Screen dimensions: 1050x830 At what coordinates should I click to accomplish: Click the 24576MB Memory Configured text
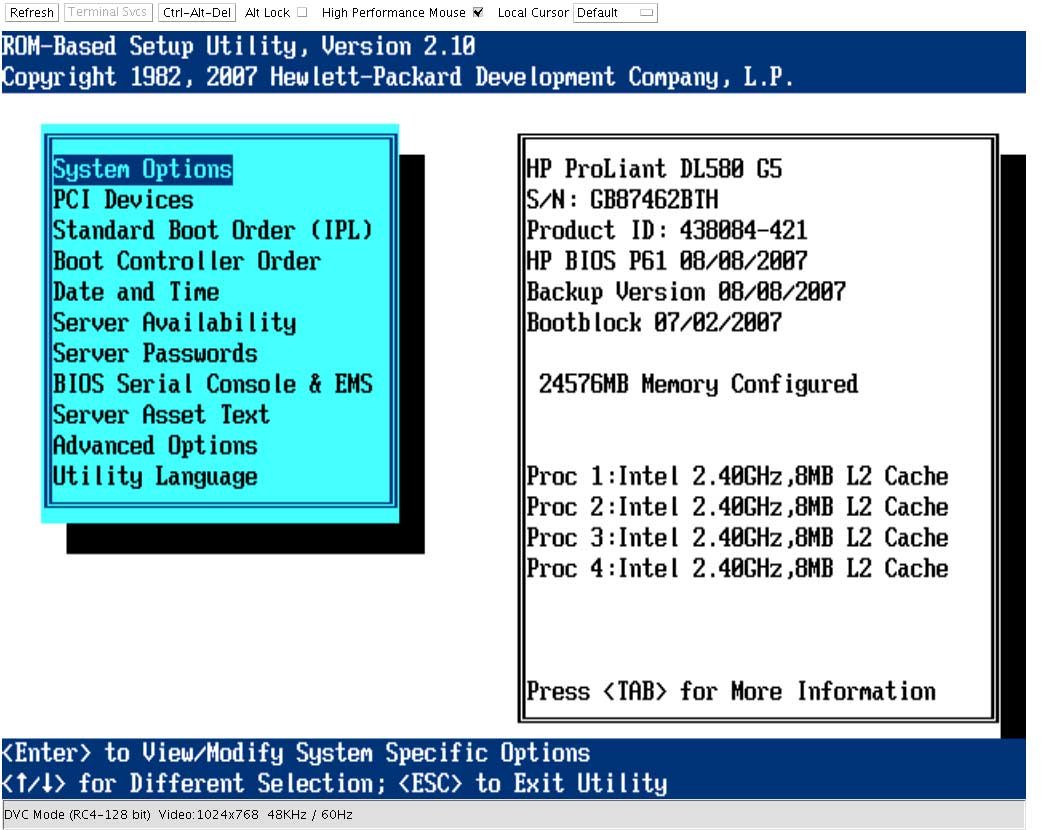click(698, 385)
